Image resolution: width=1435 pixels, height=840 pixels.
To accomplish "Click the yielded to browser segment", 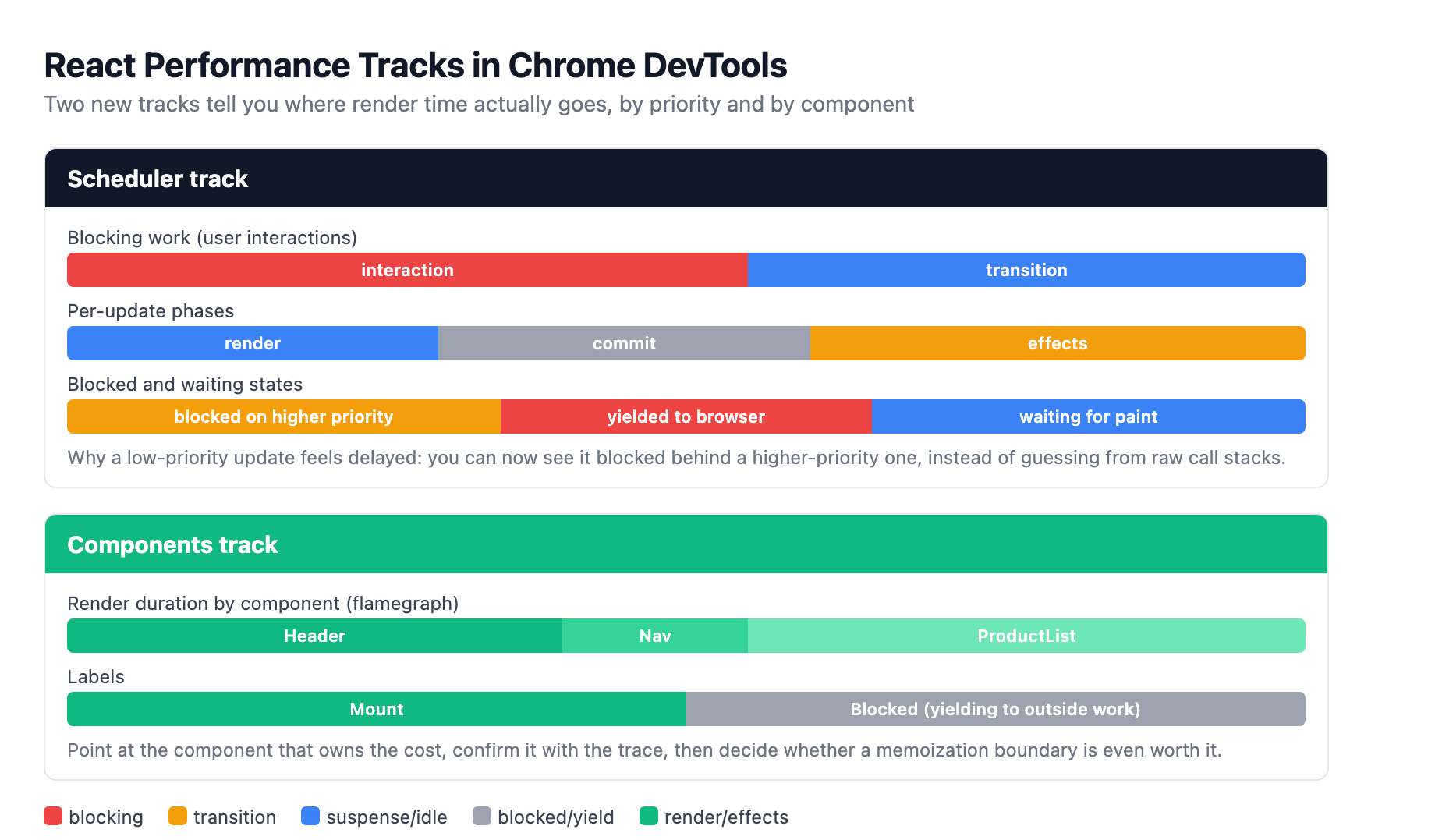I will point(686,416).
